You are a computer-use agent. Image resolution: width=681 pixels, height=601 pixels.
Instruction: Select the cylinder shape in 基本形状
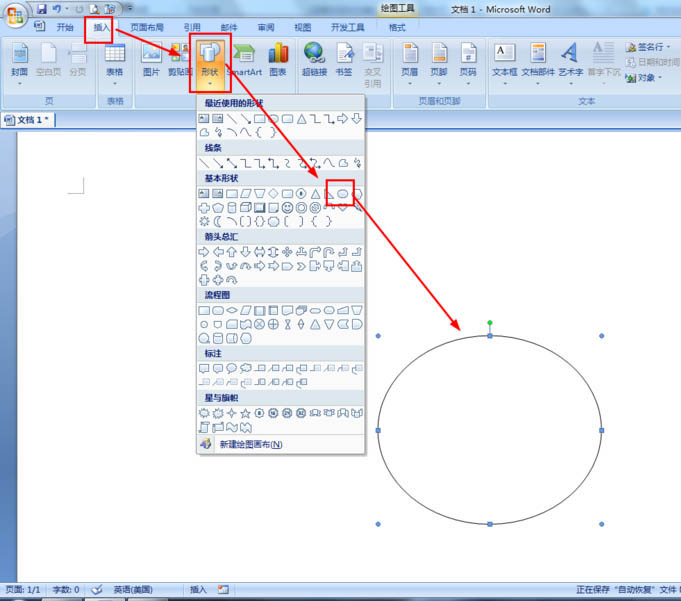(232, 208)
